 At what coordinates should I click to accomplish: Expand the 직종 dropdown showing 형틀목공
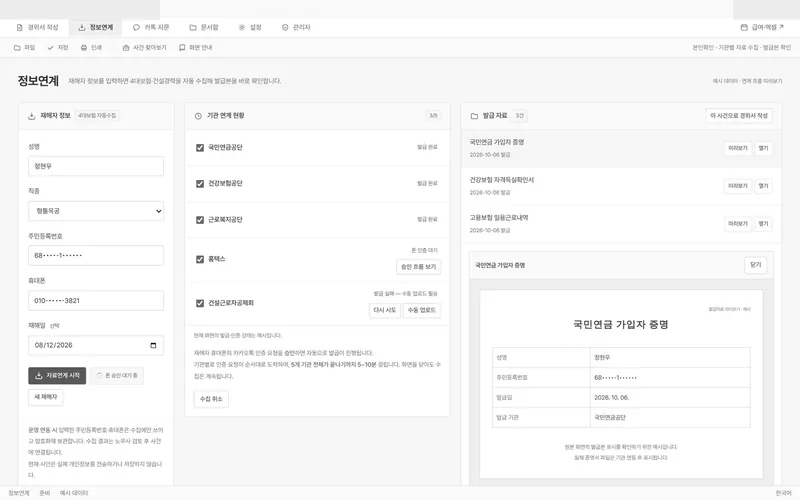(x=96, y=211)
